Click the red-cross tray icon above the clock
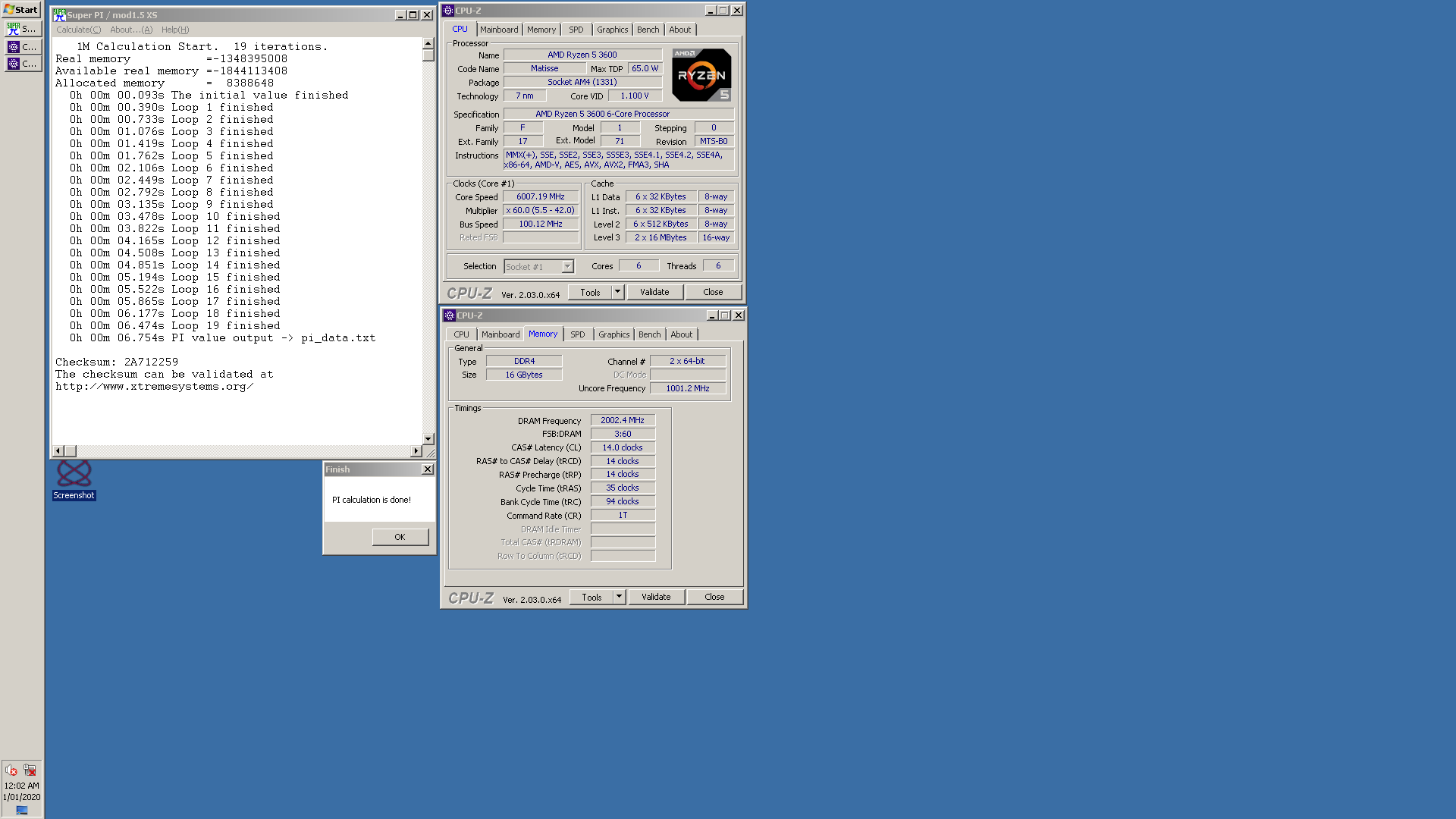 (11, 770)
